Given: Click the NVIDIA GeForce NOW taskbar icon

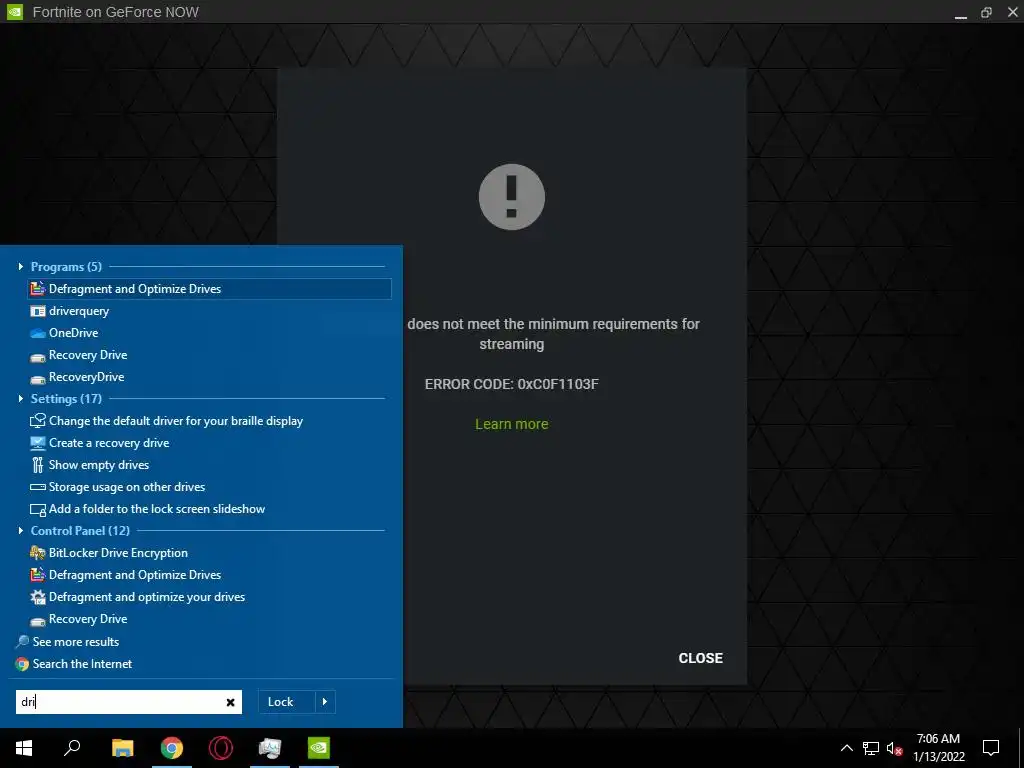Looking at the screenshot, I should tap(319, 748).
